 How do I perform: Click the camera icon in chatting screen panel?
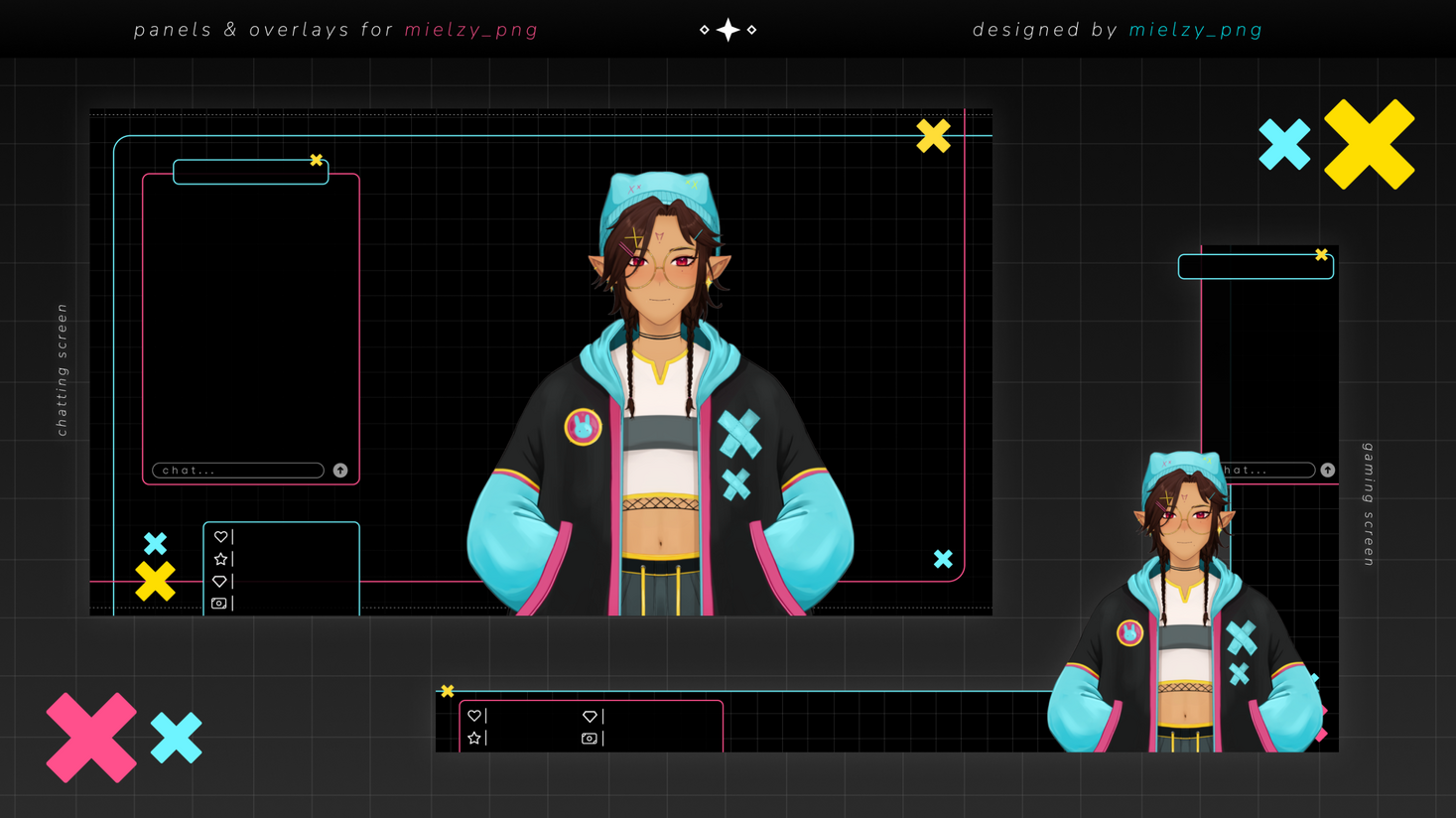tap(219, 604)
